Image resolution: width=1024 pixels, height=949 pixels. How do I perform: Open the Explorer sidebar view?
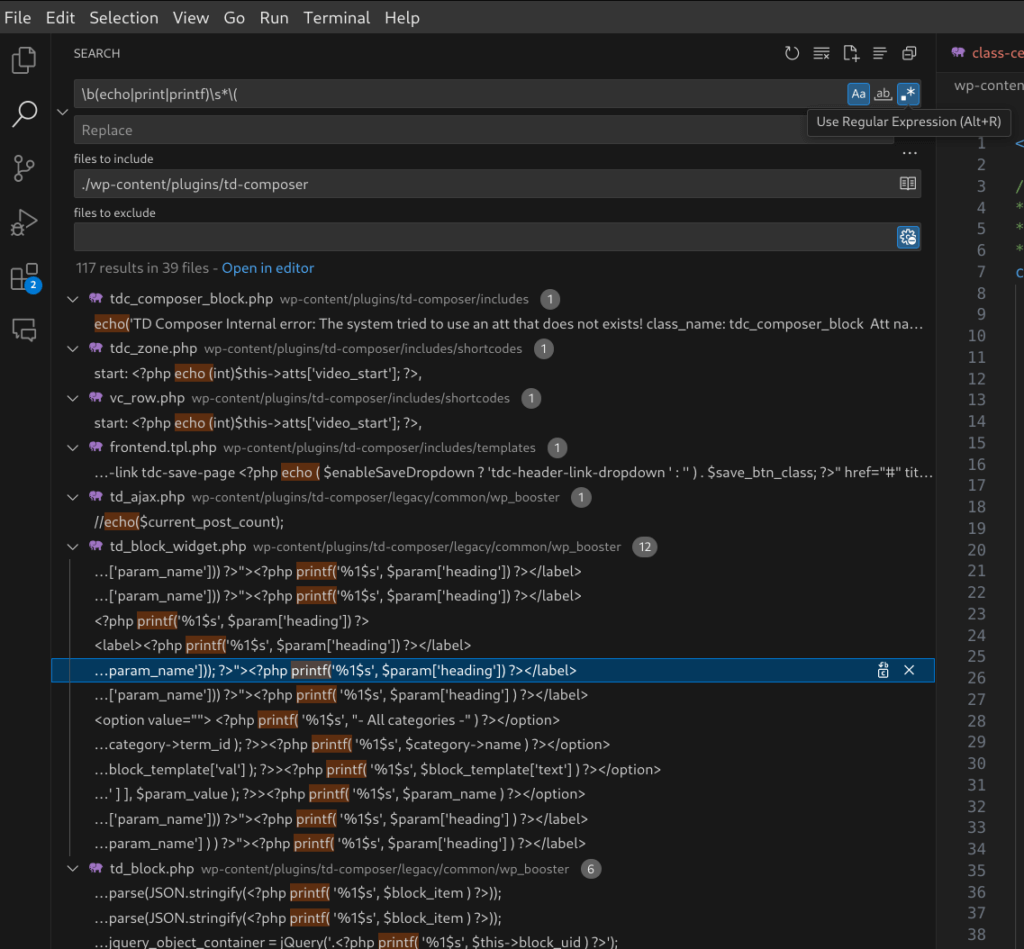tap(24, 60)
